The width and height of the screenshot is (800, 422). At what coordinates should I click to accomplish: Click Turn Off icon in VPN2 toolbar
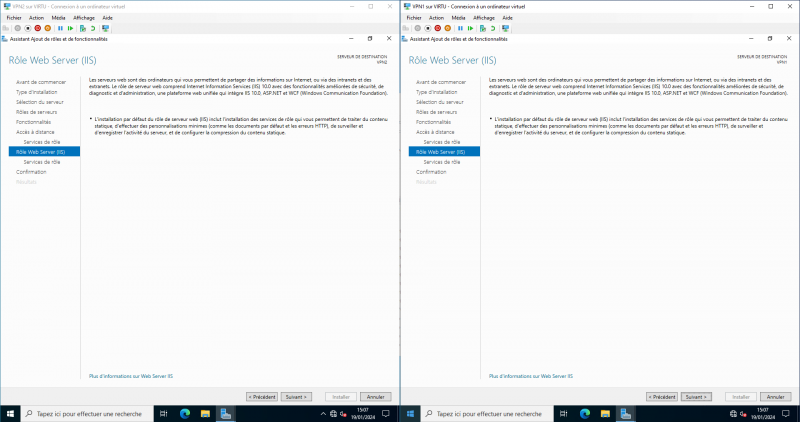click(x=28, y=29)
